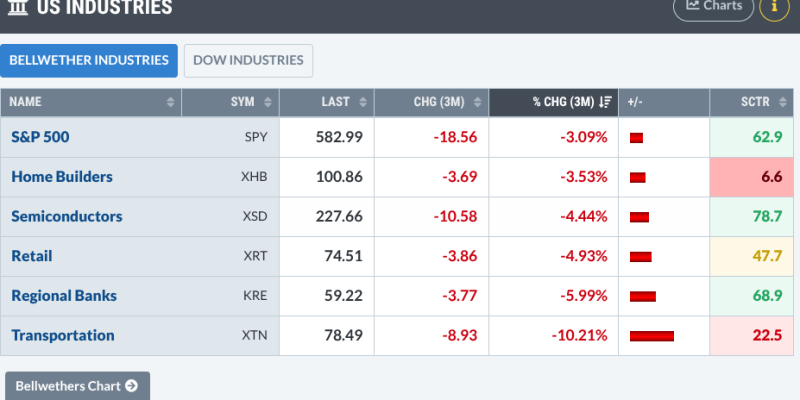Image resolution: width=800 pixels, height=400 pixels.
Task: Click the 78.7 SCTR score
Action: (x=767, y=216)
